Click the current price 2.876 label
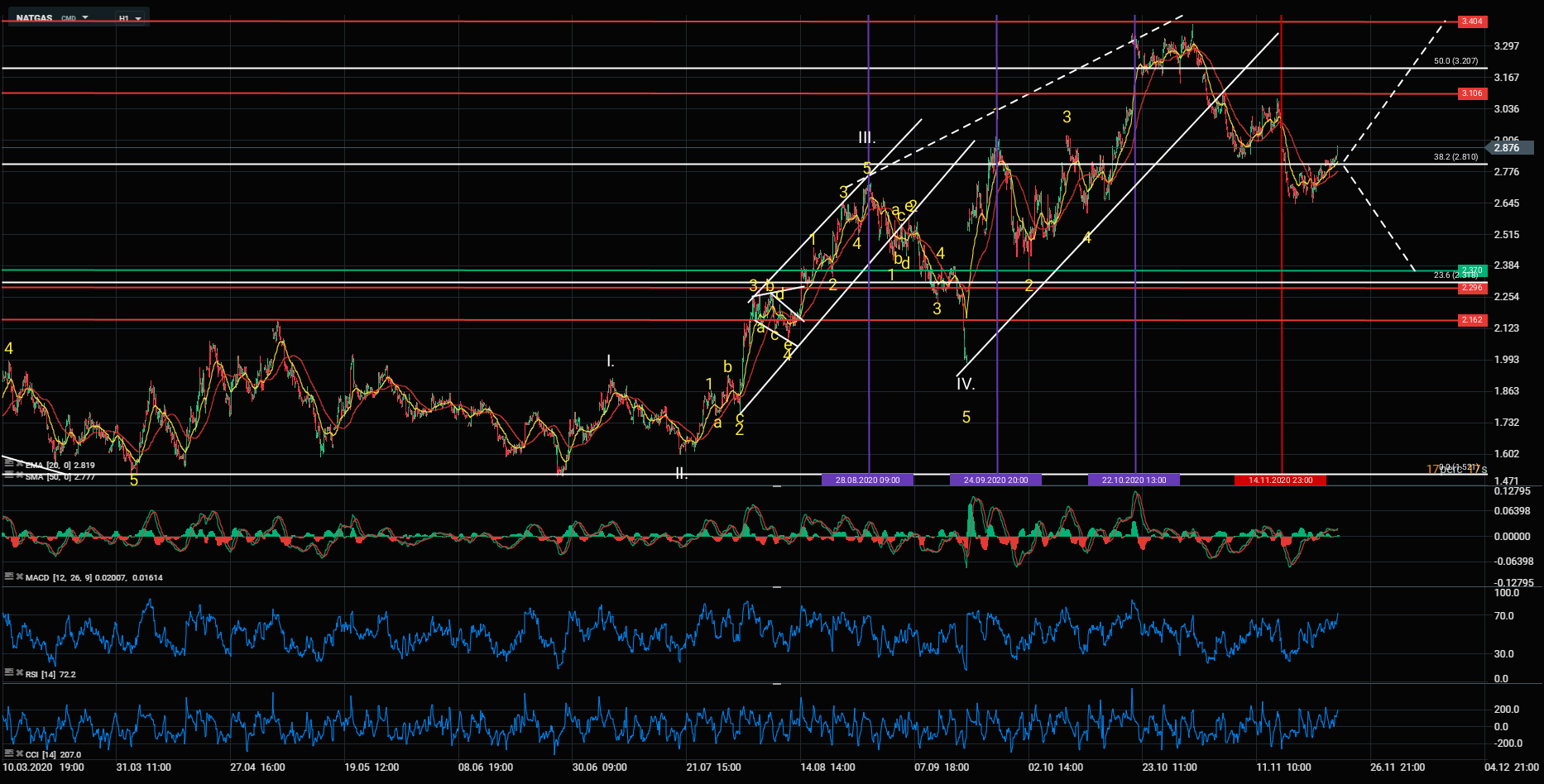The width and height of the screenshot is (1544, 784). coord(1510,148)
